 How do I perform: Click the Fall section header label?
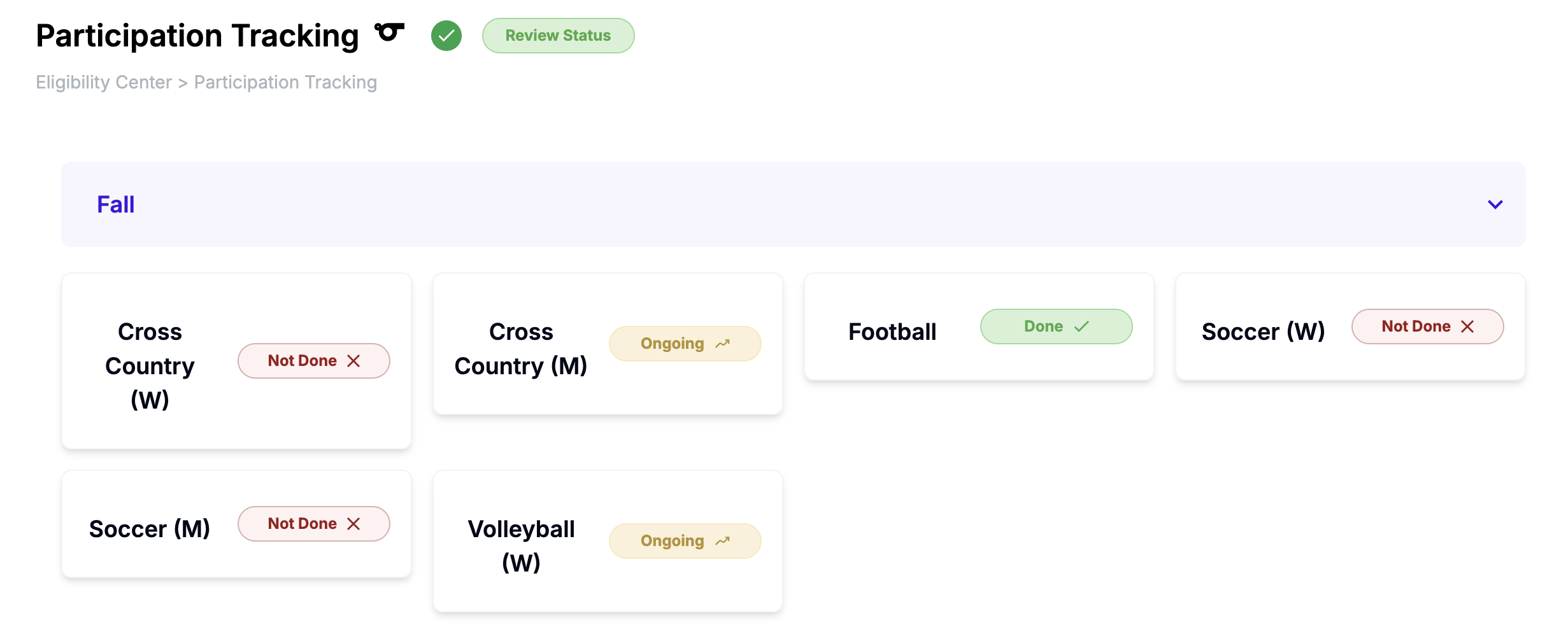(115, 204)
